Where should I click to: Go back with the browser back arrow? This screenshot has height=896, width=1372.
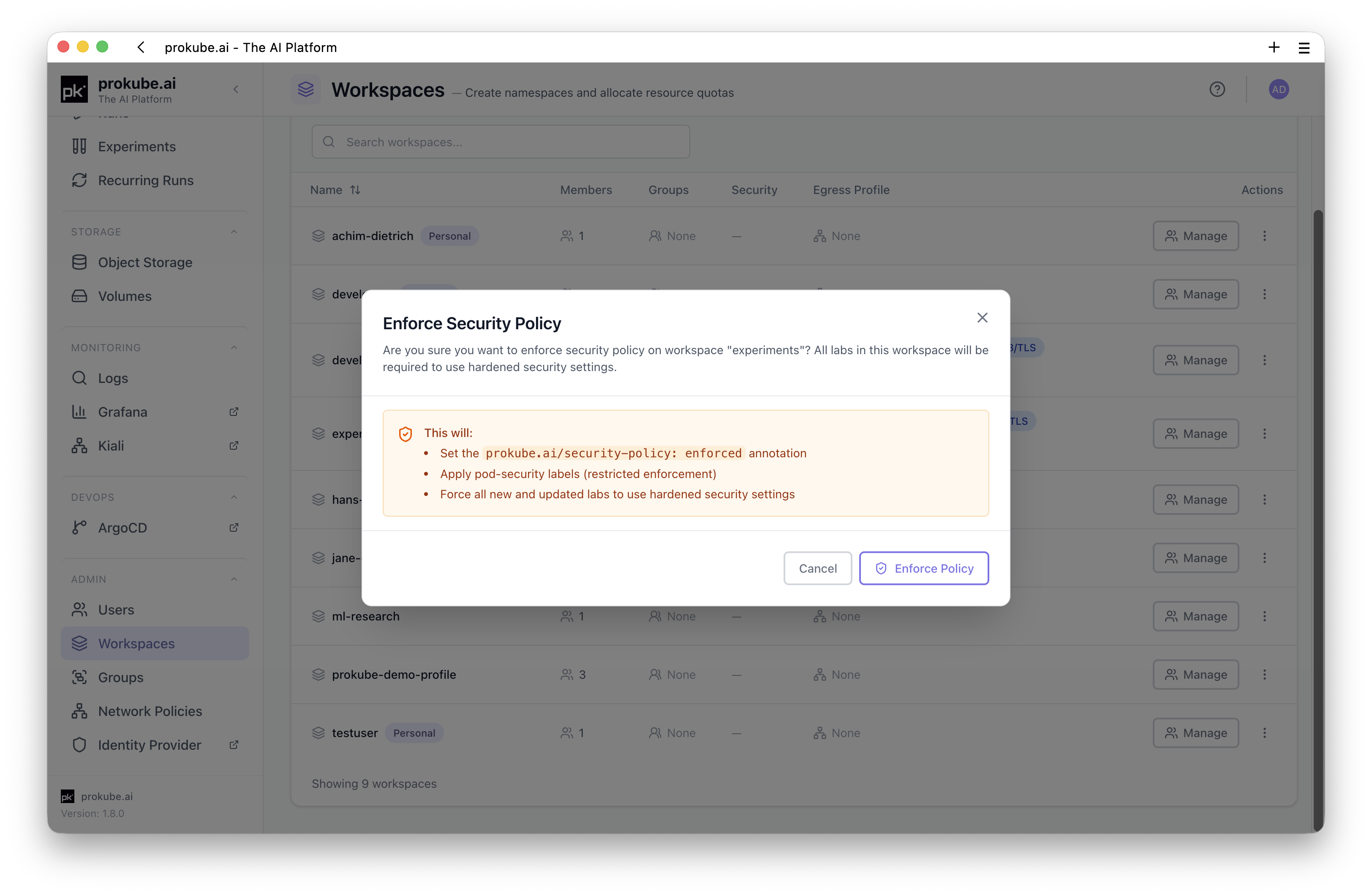(x=141, y=47)
